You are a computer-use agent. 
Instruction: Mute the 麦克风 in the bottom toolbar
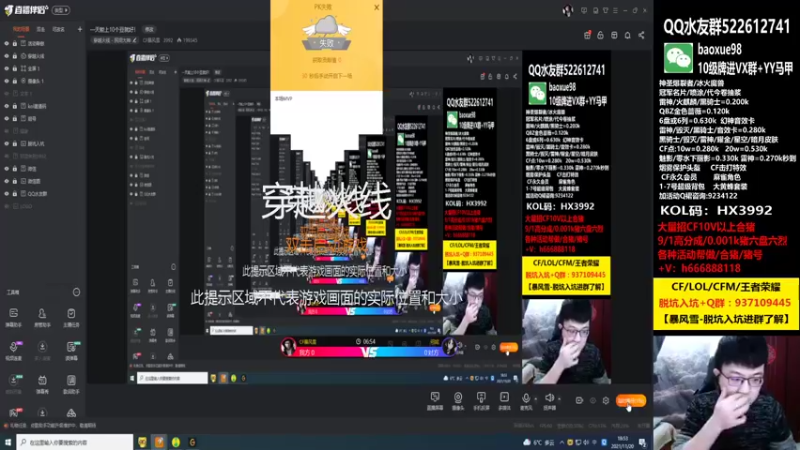point(526,401)
